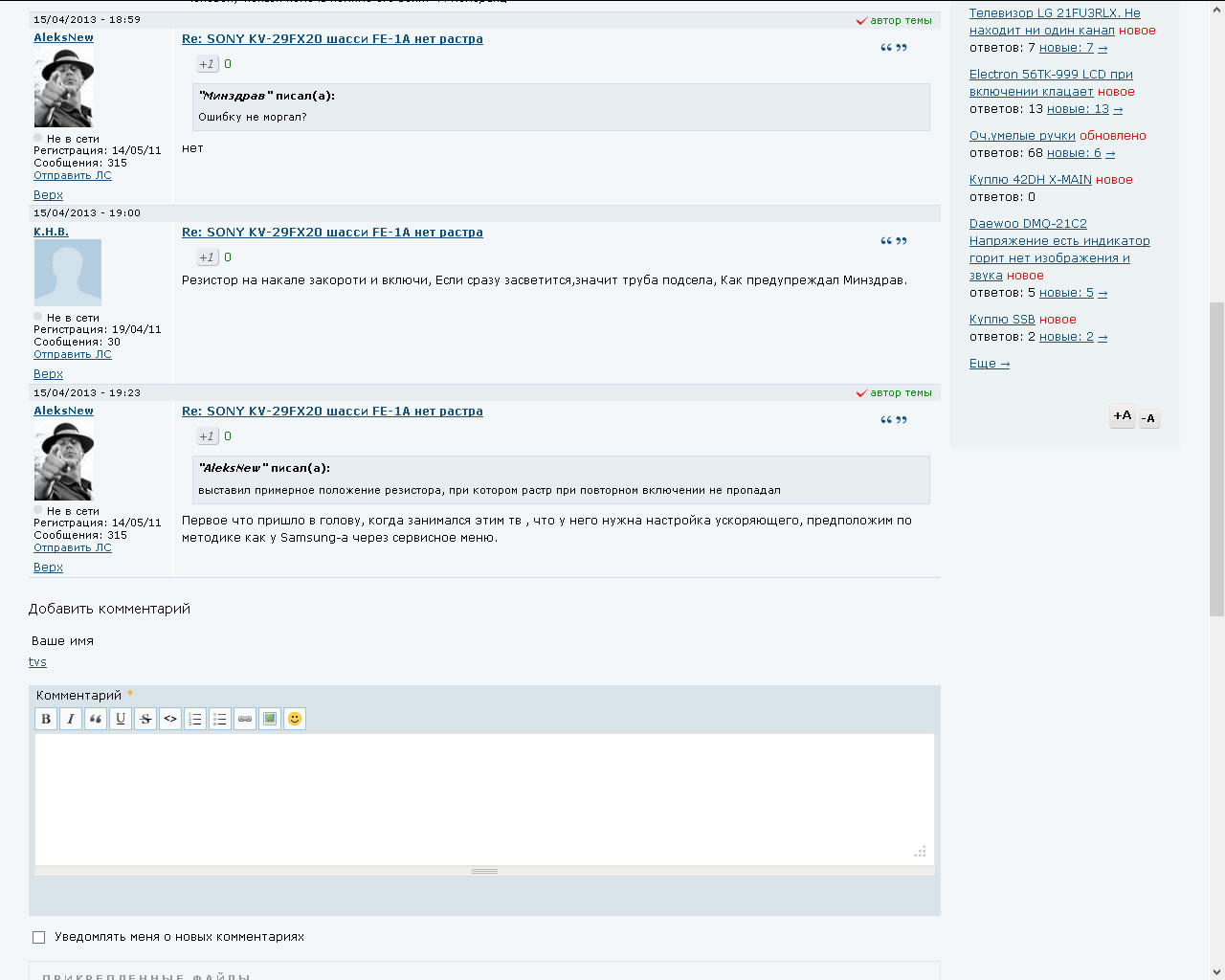Insert numbered list in editor
Viewport: 1225px width, 980px height.
[195, 719]
